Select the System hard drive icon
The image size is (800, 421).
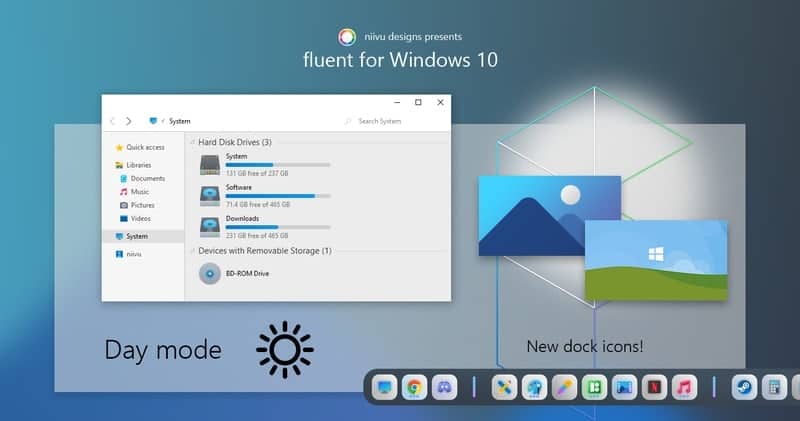pyautogui.click(x=210, y=165)
